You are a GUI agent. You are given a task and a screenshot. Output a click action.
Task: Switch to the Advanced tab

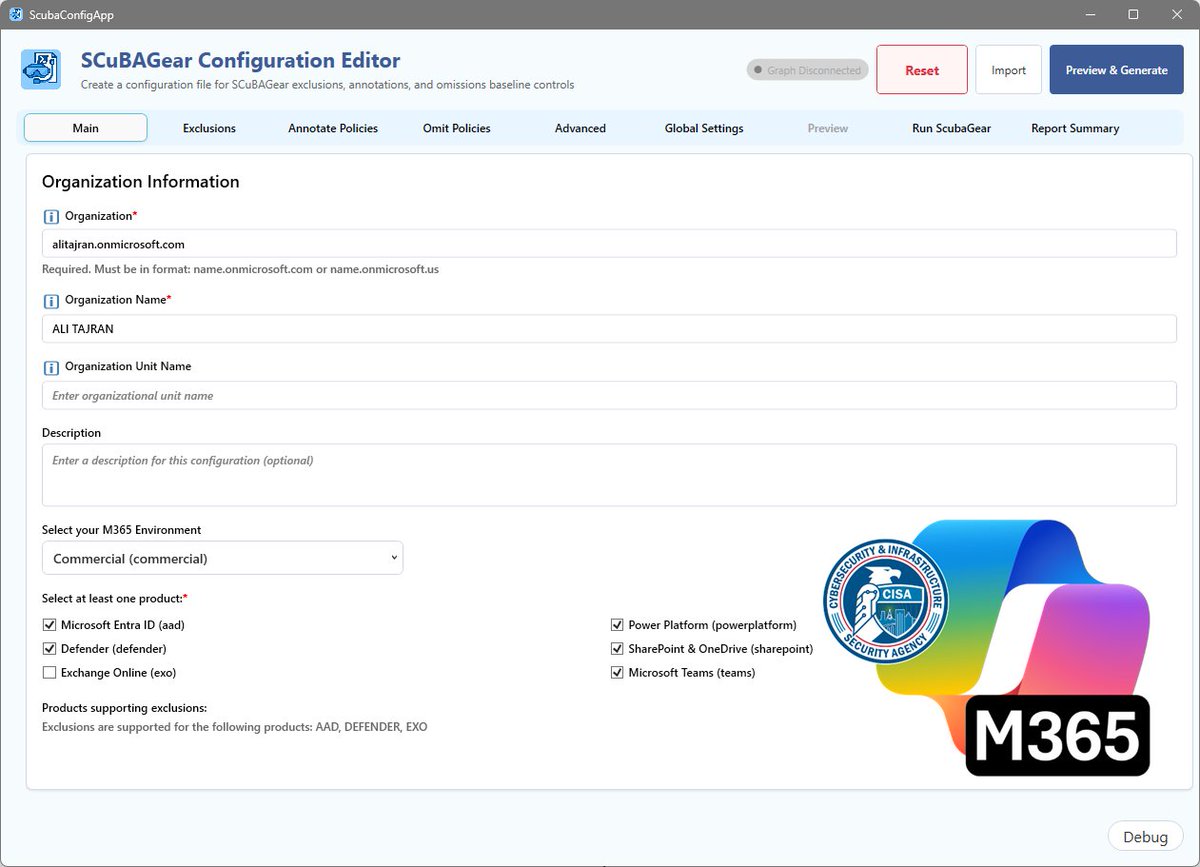(x=580, y=128)
